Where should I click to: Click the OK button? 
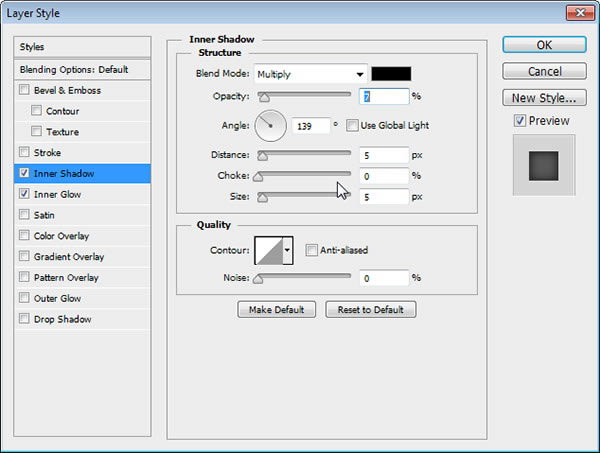pos(544,45)
